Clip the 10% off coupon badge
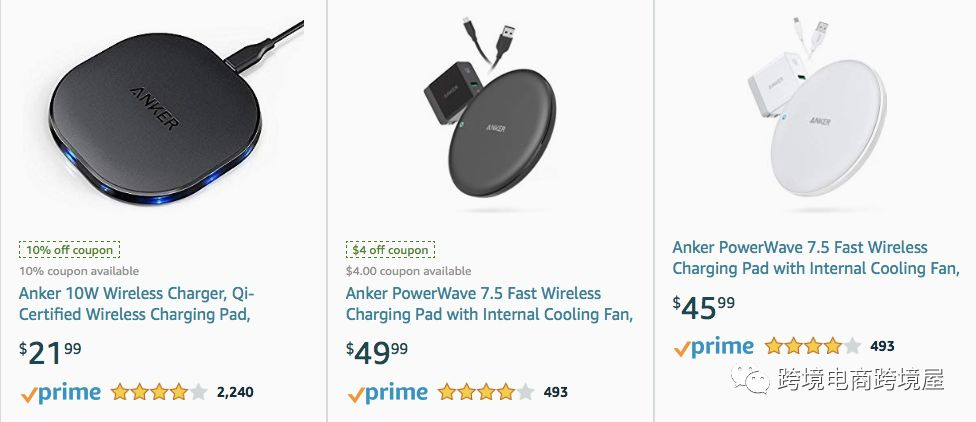 [x=69, y=250]
